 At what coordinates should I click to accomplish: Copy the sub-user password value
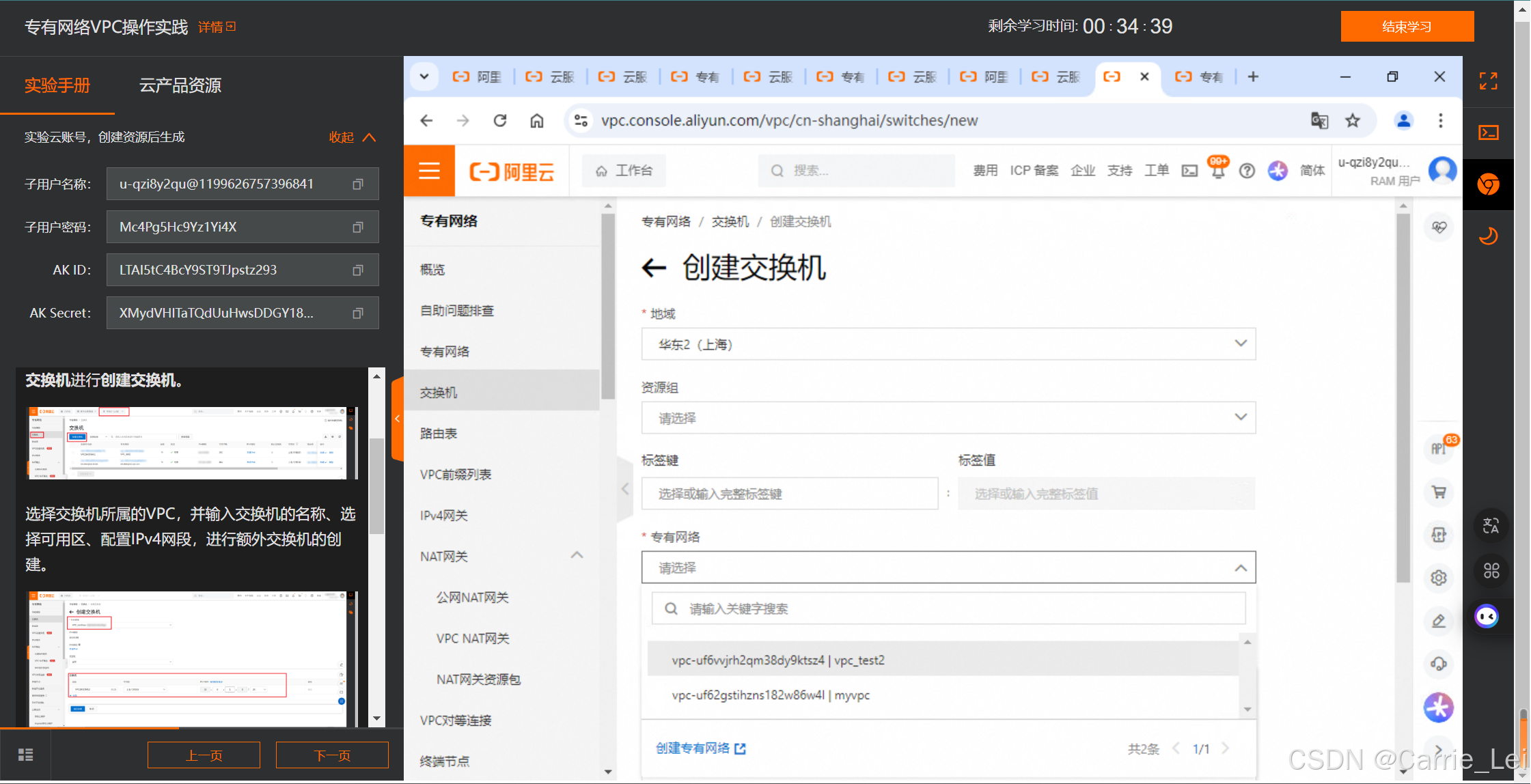click(x=357, y=227)
